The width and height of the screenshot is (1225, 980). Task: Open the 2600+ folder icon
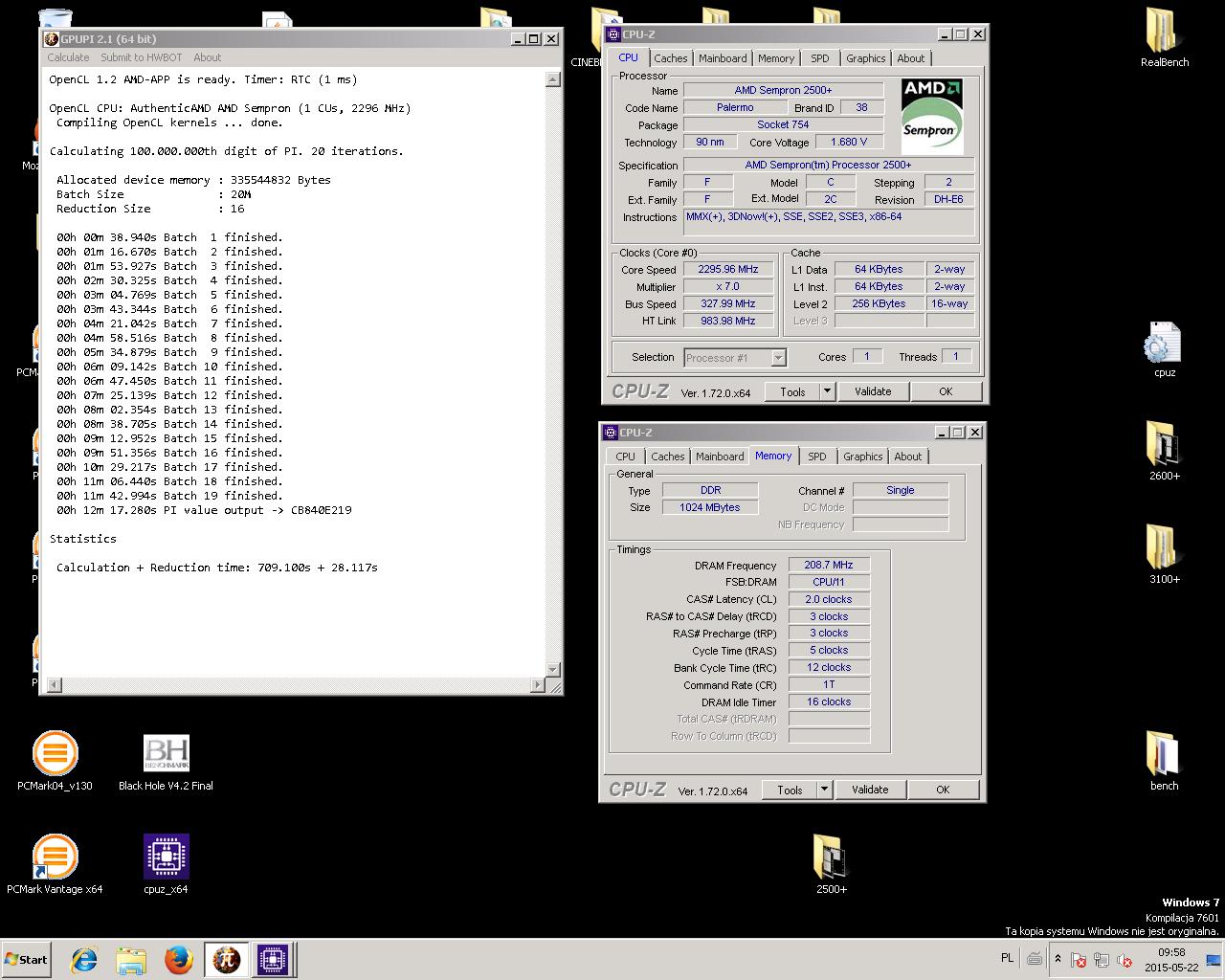[1164, 450]
